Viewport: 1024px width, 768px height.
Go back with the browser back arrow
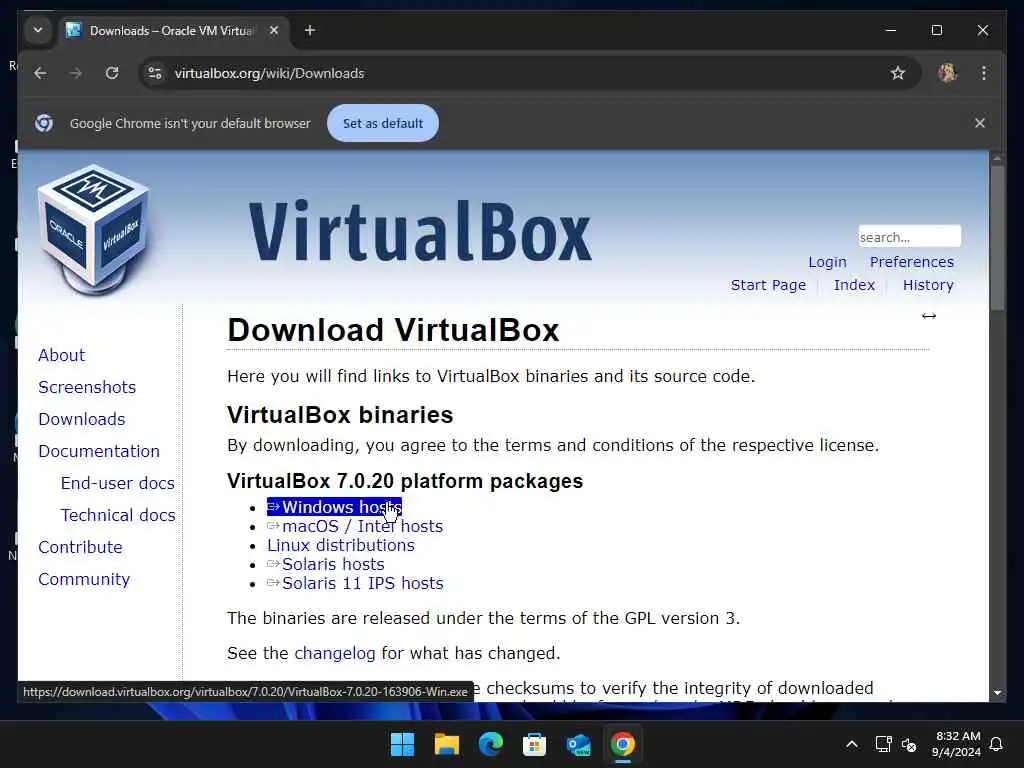coord(40,73)
